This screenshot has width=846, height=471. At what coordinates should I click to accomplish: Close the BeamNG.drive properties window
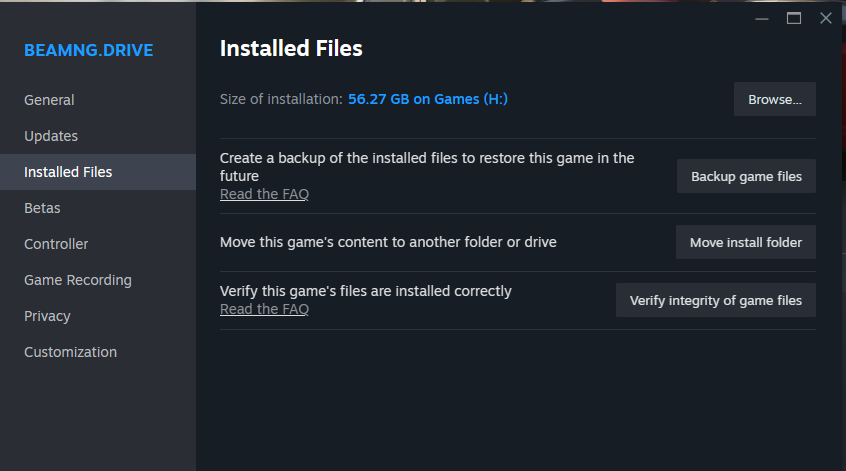(x=826, y=18)
